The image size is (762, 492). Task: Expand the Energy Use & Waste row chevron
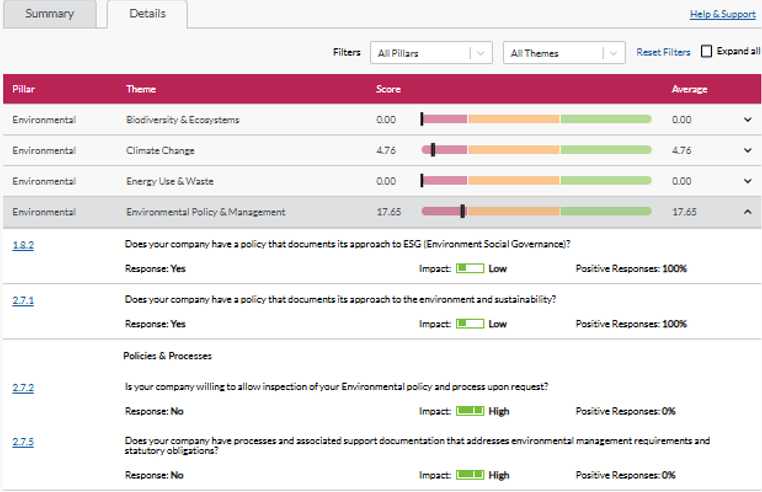point(747,181)
